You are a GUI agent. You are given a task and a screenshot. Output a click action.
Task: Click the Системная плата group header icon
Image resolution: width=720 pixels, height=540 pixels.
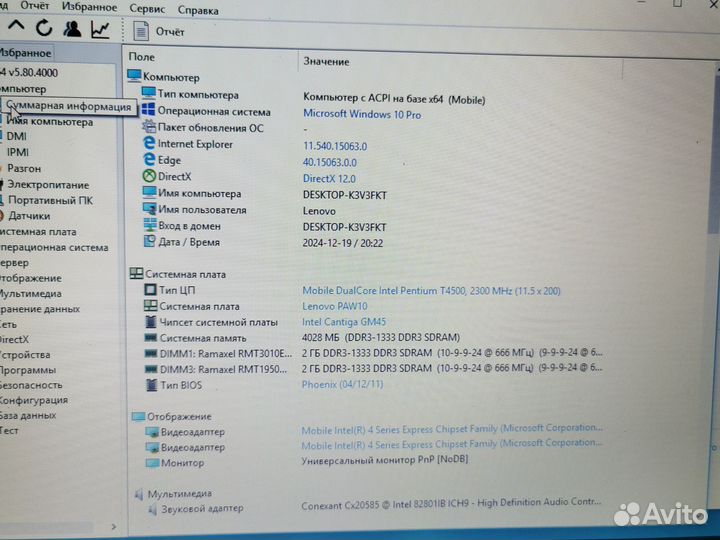[136, 274]
